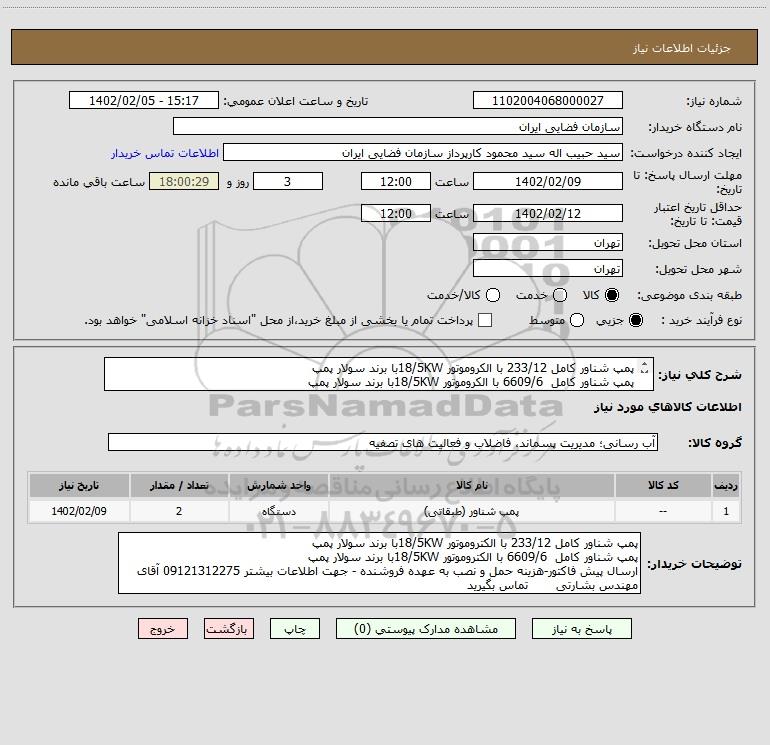Open 'مشاهده مدارک پیوستی (0)' attachments button
The height and width of the screenshot is (745, 770).
(x=426, y=629)
